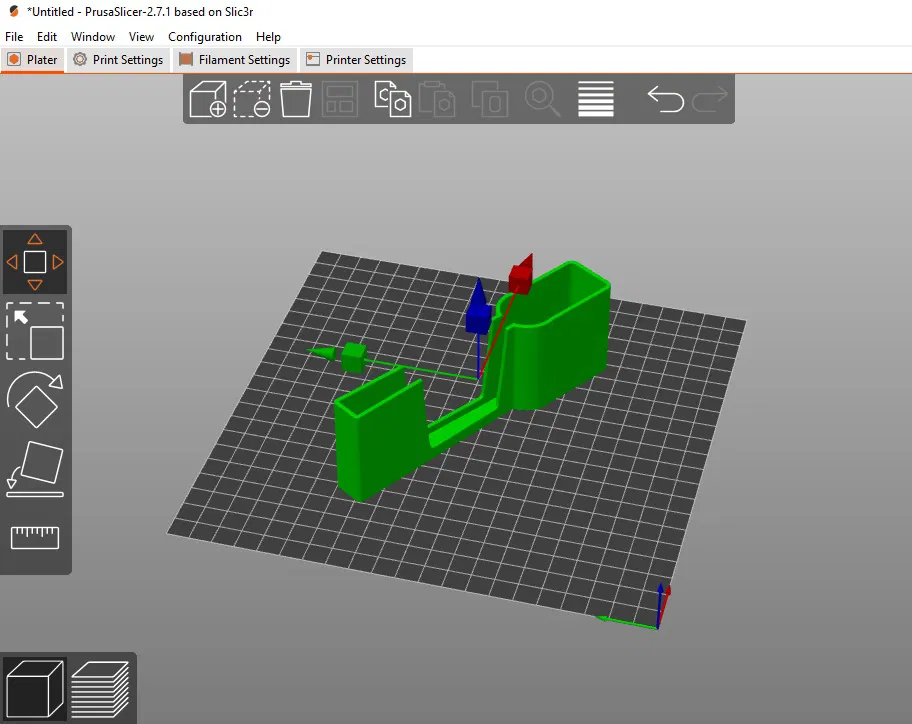Click the Undo arrow
Image resolution: width=912 pixels, height=724 pixels.
pos(665,99)
